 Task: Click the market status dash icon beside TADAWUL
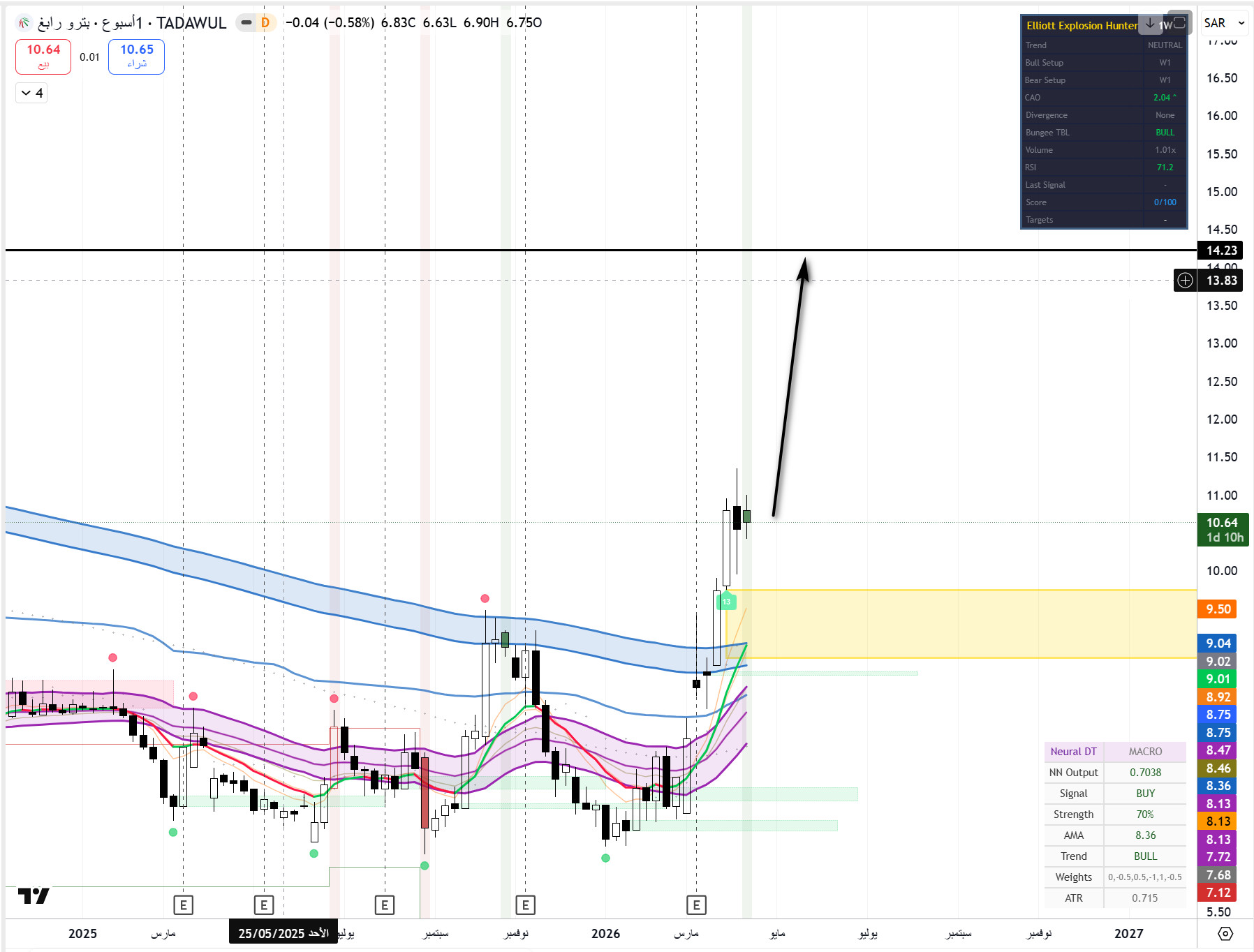246,23
